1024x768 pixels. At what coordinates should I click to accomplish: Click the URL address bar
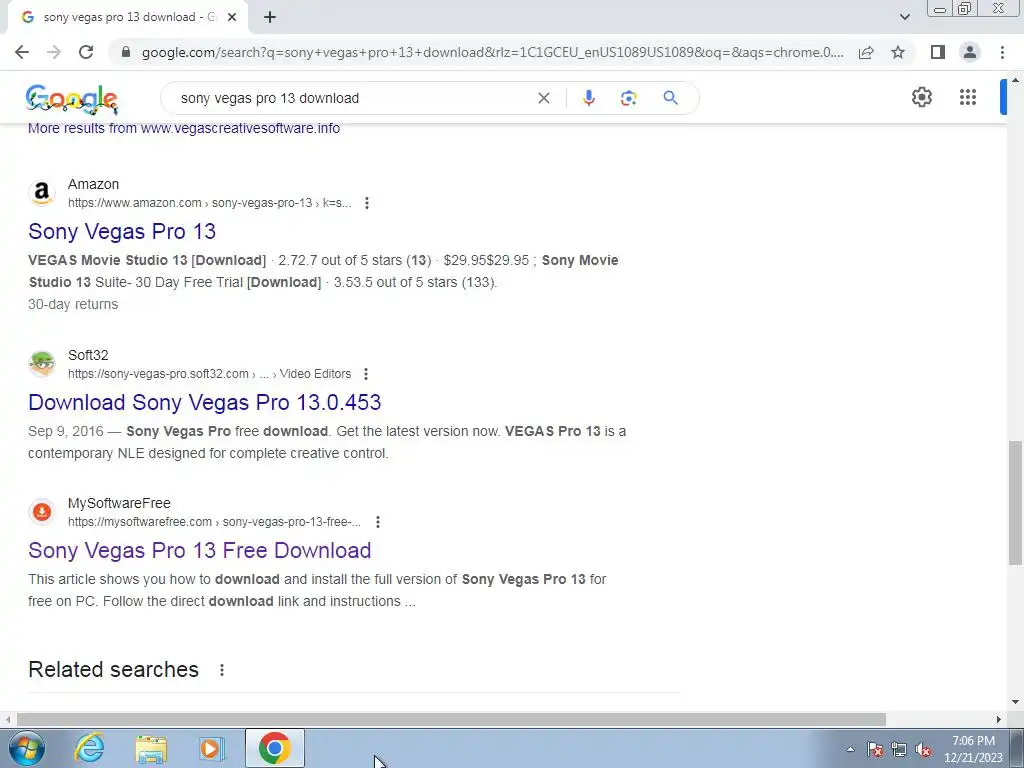pyautogui.click(x=492, y=52)
